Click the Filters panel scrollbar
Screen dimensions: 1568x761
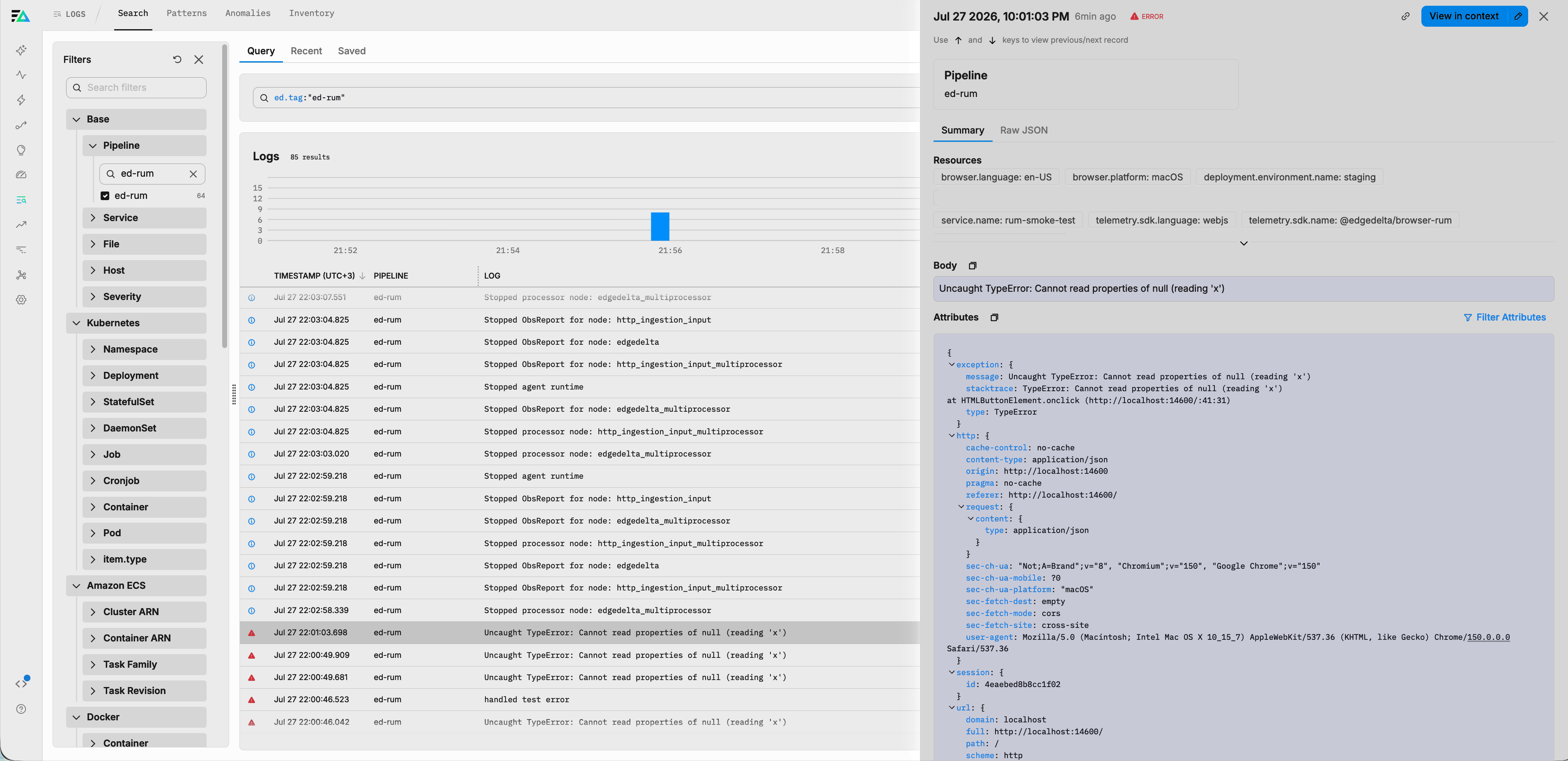click(225, 196)
